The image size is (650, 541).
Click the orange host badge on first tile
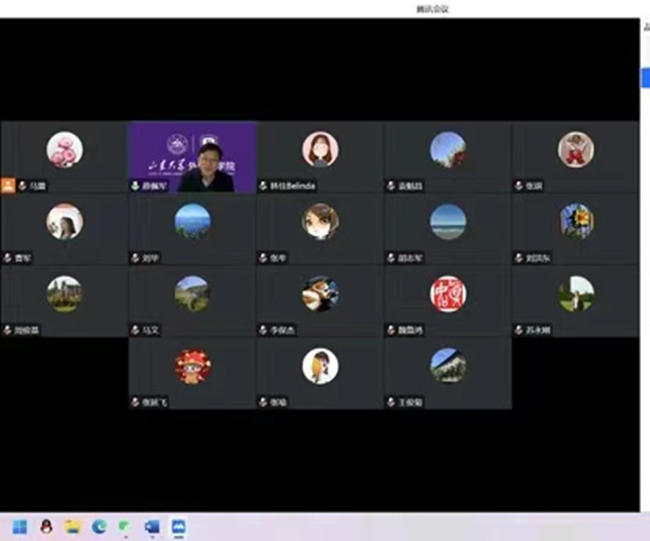point(8,186)
